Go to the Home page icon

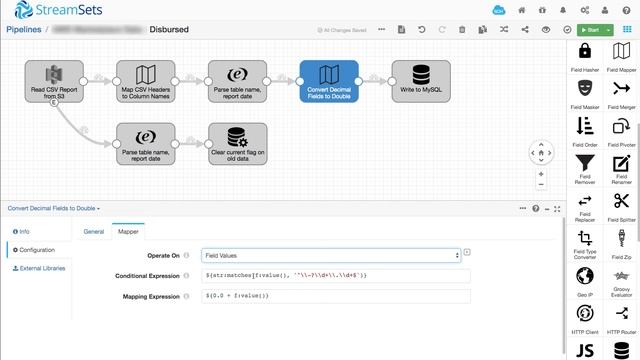522,10
